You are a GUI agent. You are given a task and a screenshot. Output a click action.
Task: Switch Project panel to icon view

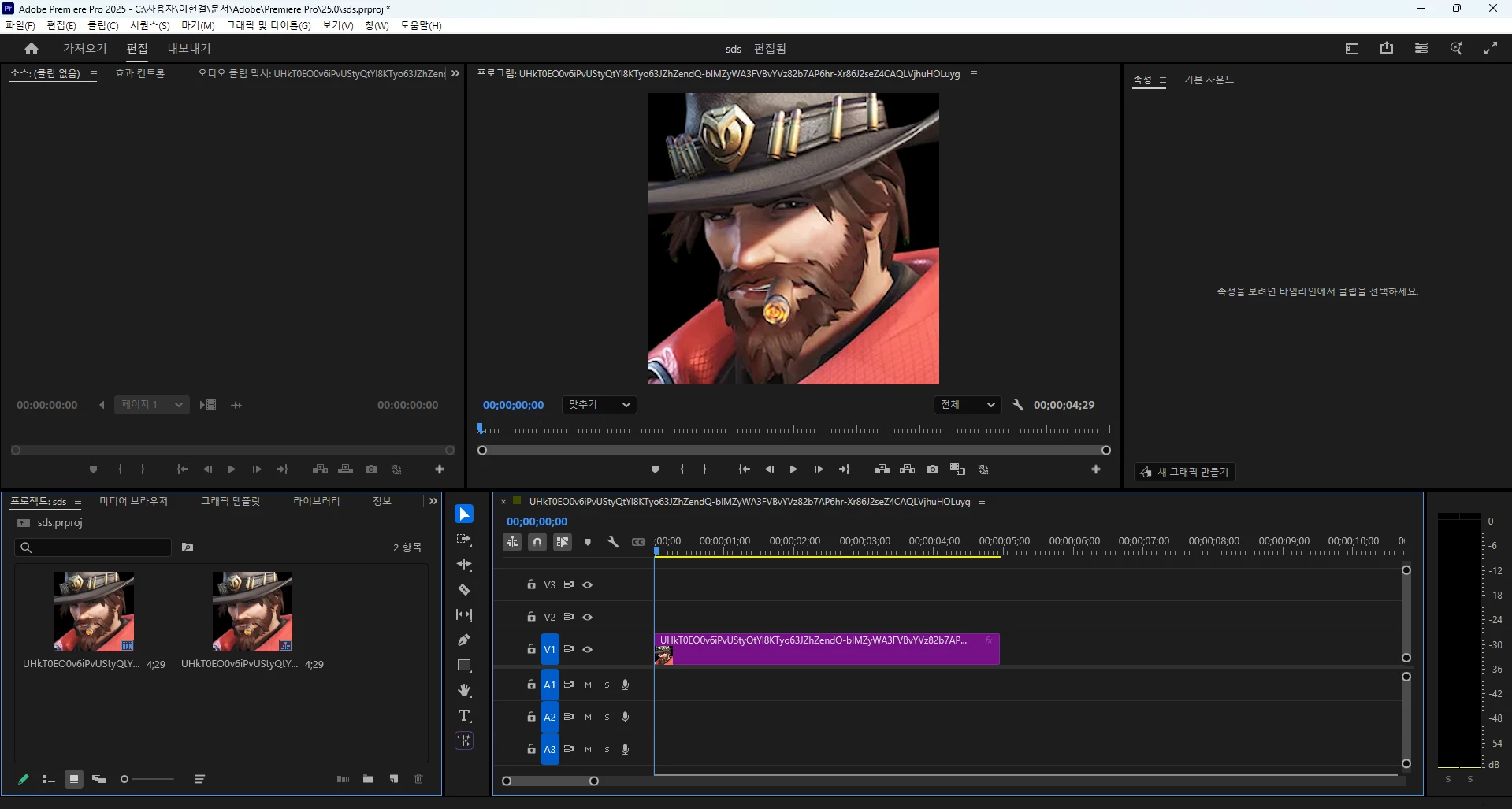[74, 779]
